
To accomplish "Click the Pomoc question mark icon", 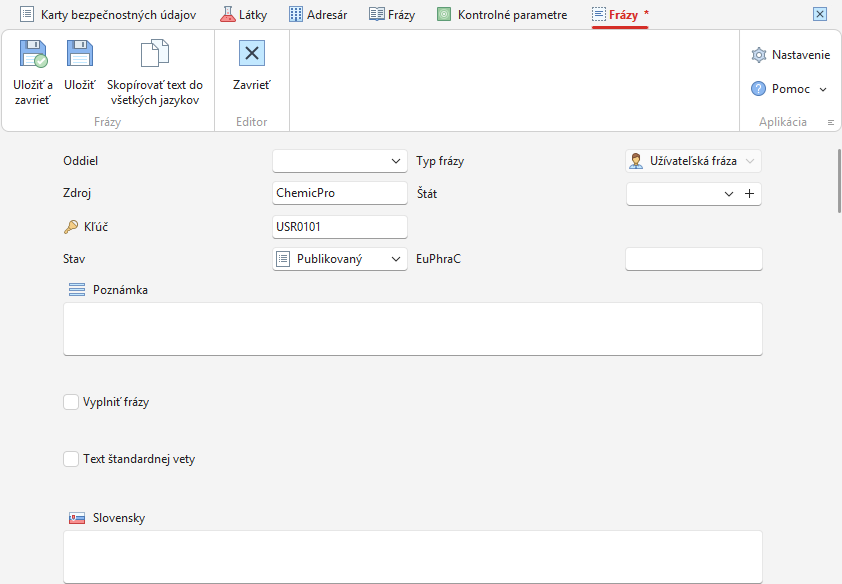I will [x=758, y=89].
